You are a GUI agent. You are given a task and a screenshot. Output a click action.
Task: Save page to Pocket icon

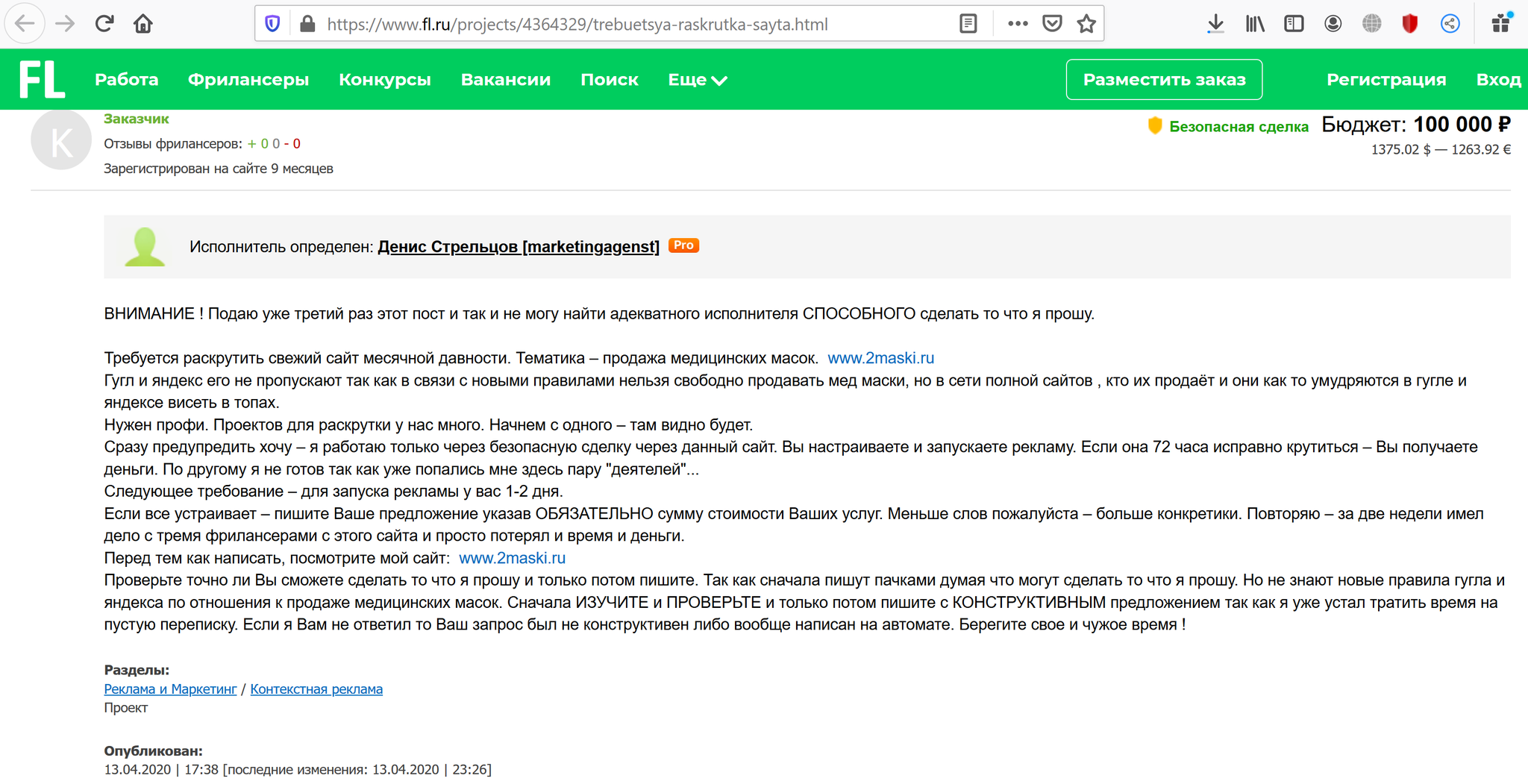pos(1052,24)
